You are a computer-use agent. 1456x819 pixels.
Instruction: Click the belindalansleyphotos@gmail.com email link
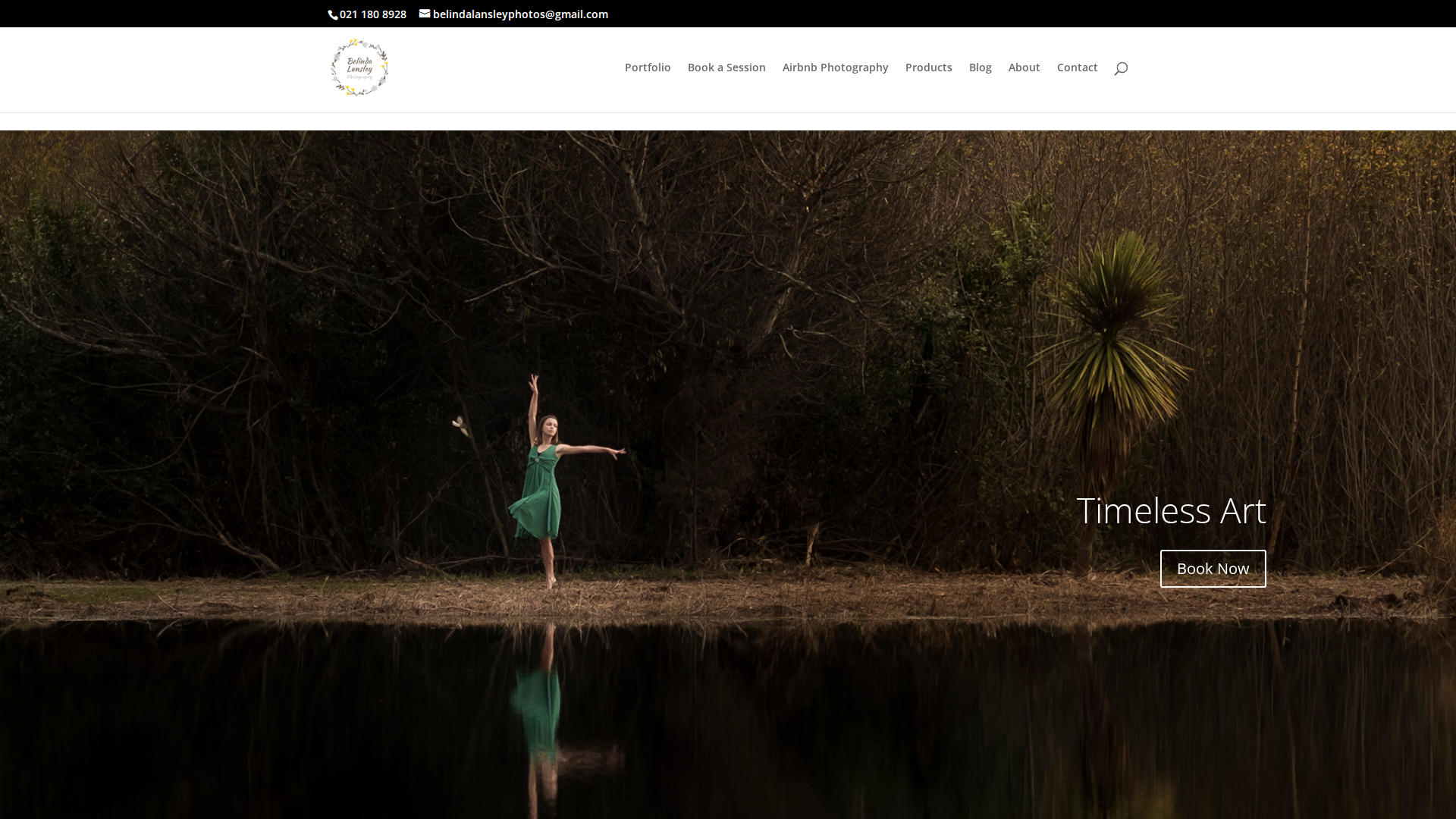[x=520, y=14]
